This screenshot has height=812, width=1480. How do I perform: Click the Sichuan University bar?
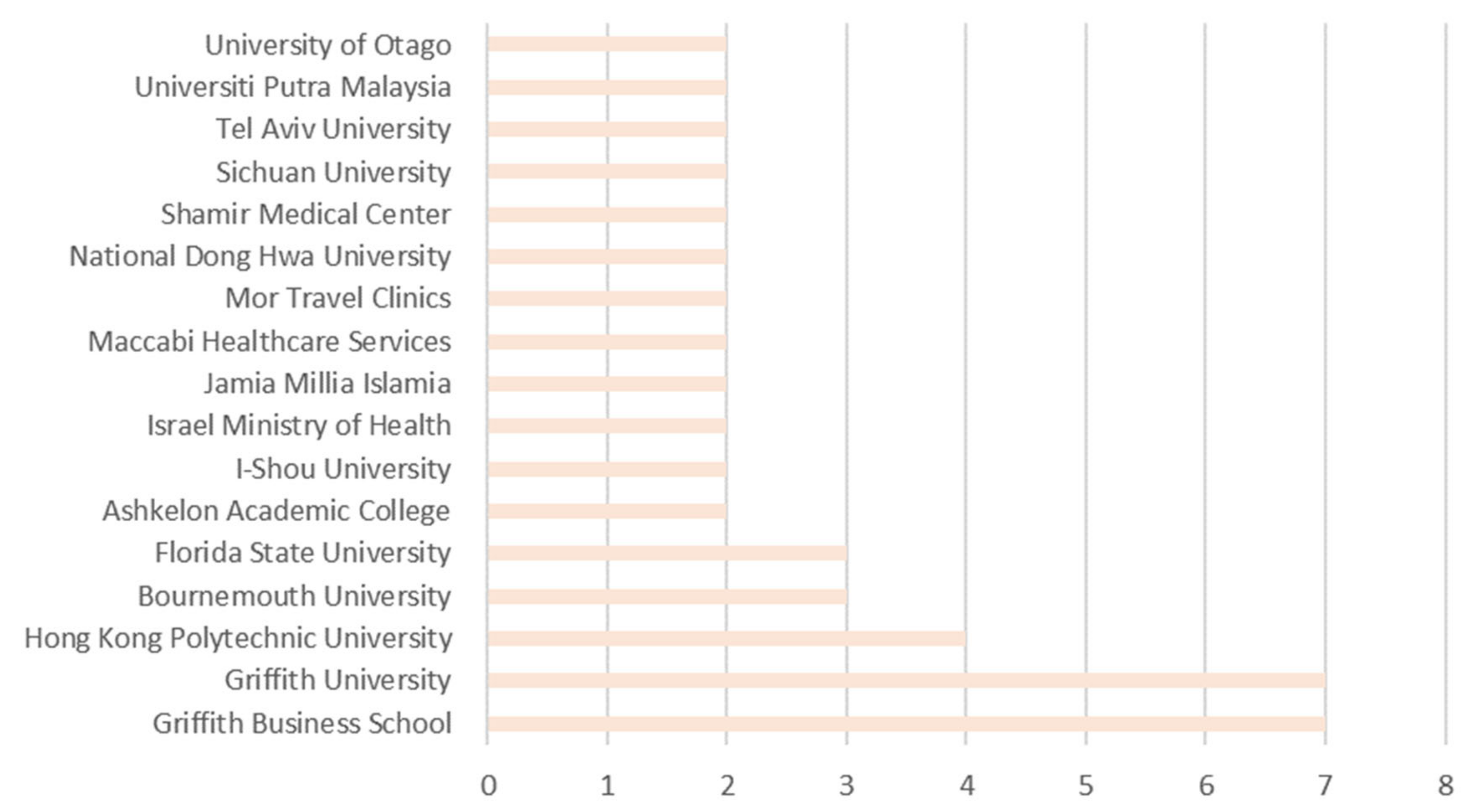(x=607, y=172)
